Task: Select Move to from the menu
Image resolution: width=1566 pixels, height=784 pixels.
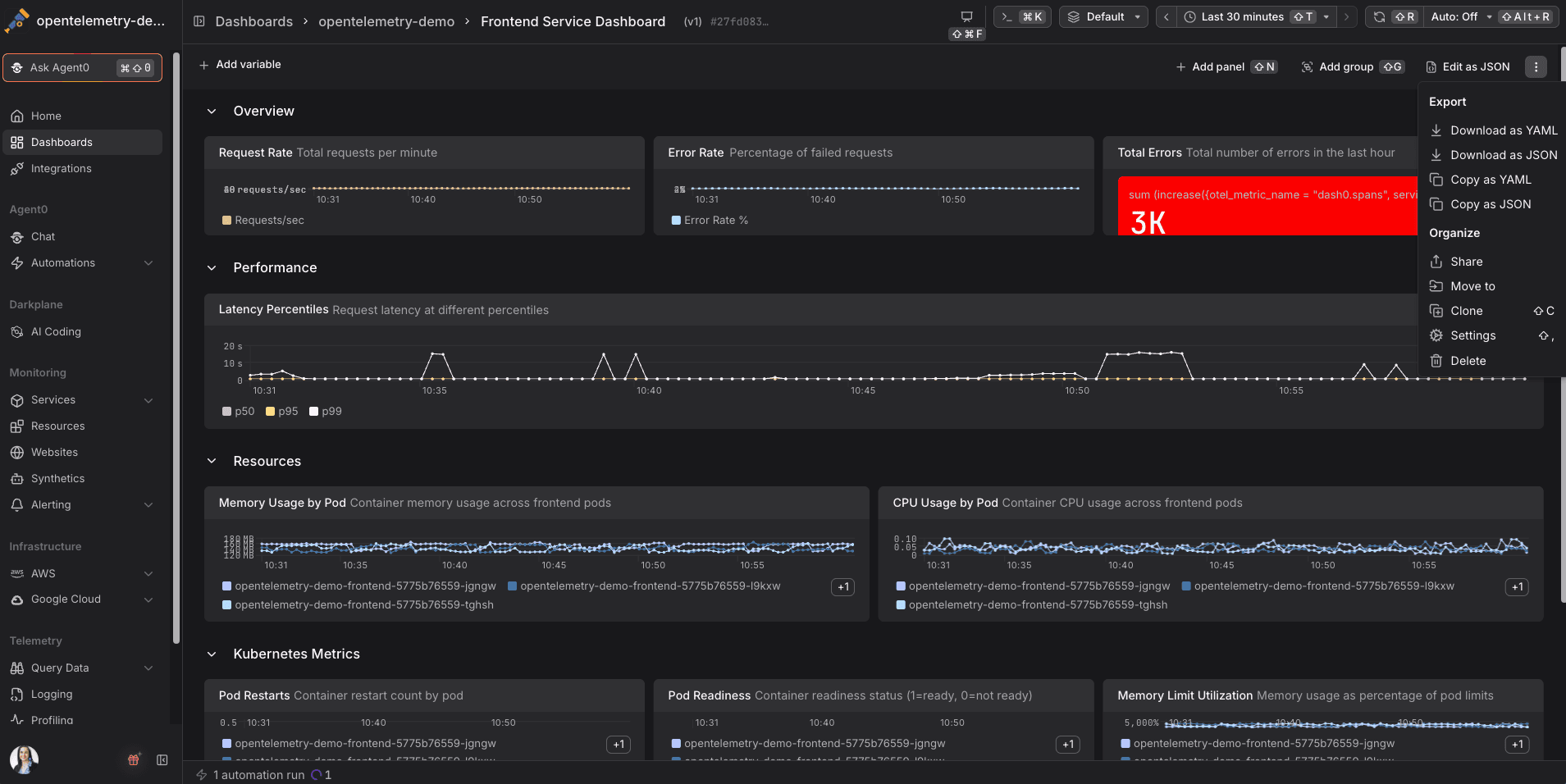Action: pyautogui.click(x=1493, y=286)
